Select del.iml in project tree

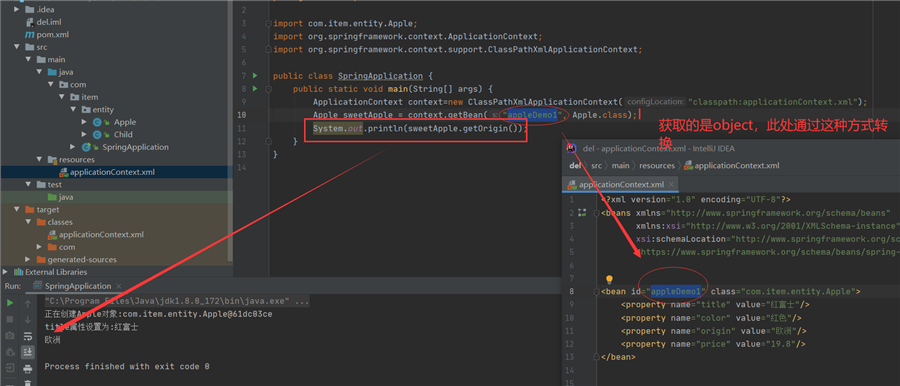49,22
